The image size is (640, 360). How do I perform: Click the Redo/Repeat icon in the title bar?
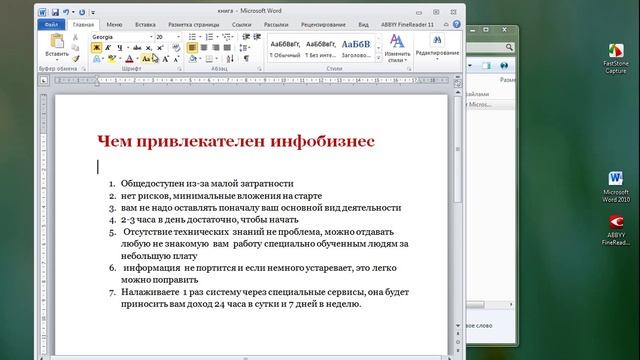pyautogui.click(x=82, y=12)
